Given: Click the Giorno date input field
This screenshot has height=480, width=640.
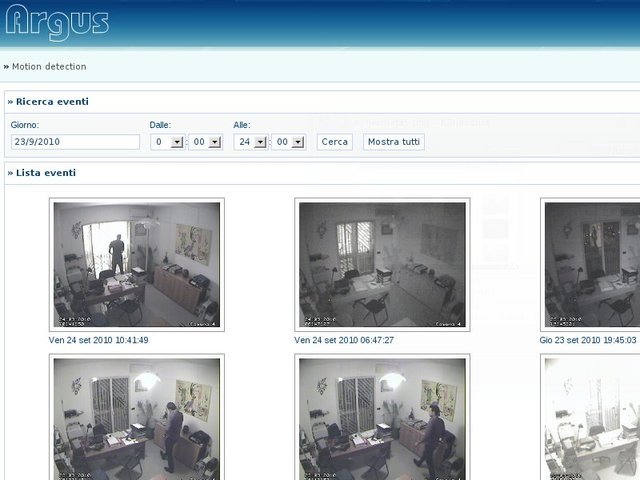Looking at the screenshot, I should [76, 142].
